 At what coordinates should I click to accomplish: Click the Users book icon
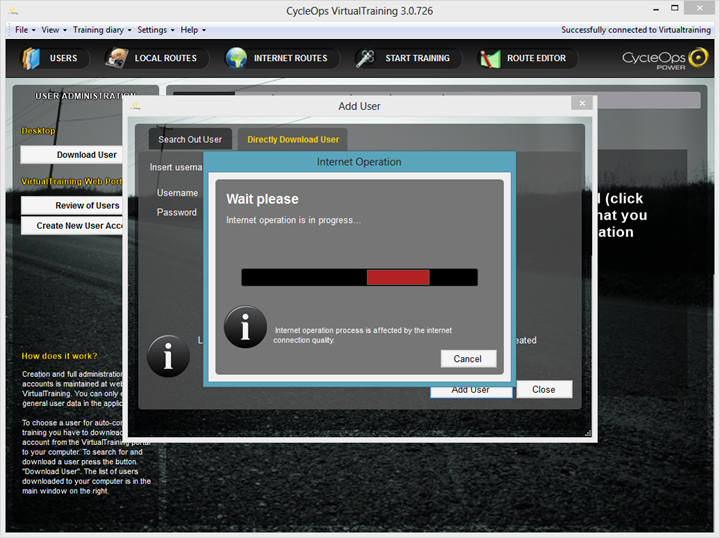31,58
